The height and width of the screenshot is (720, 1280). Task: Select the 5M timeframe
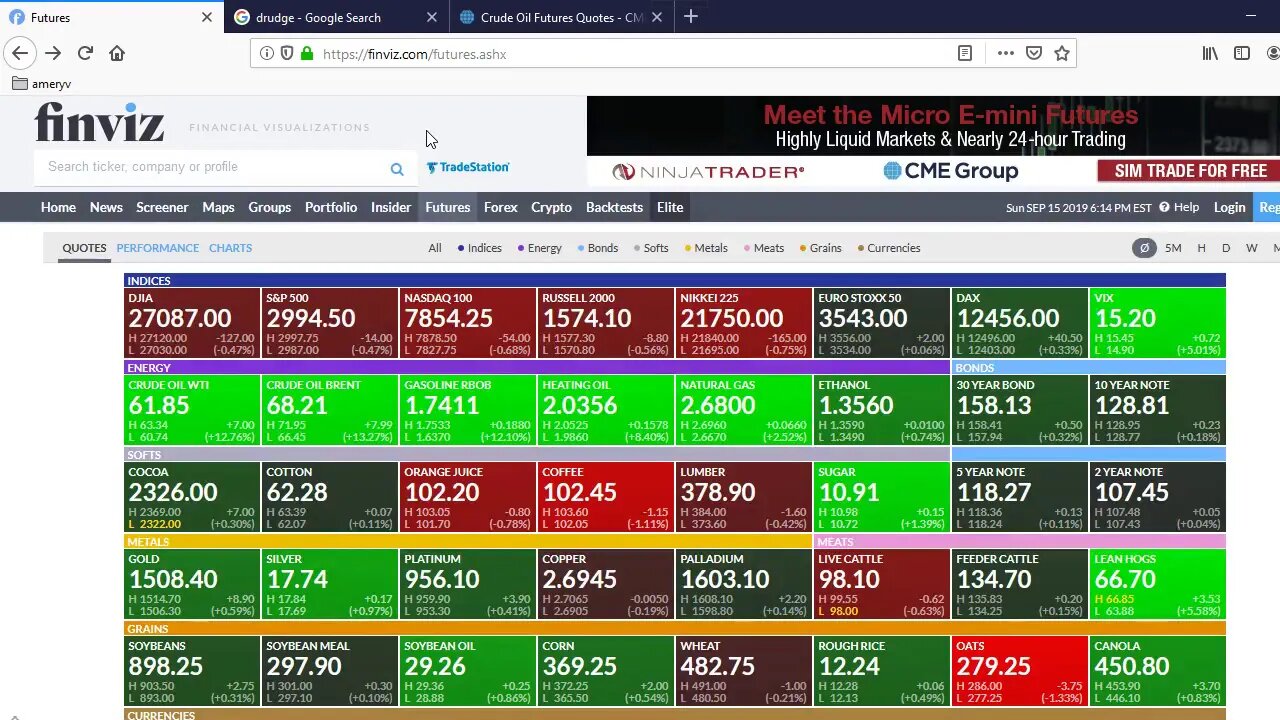pos(1173,248)
